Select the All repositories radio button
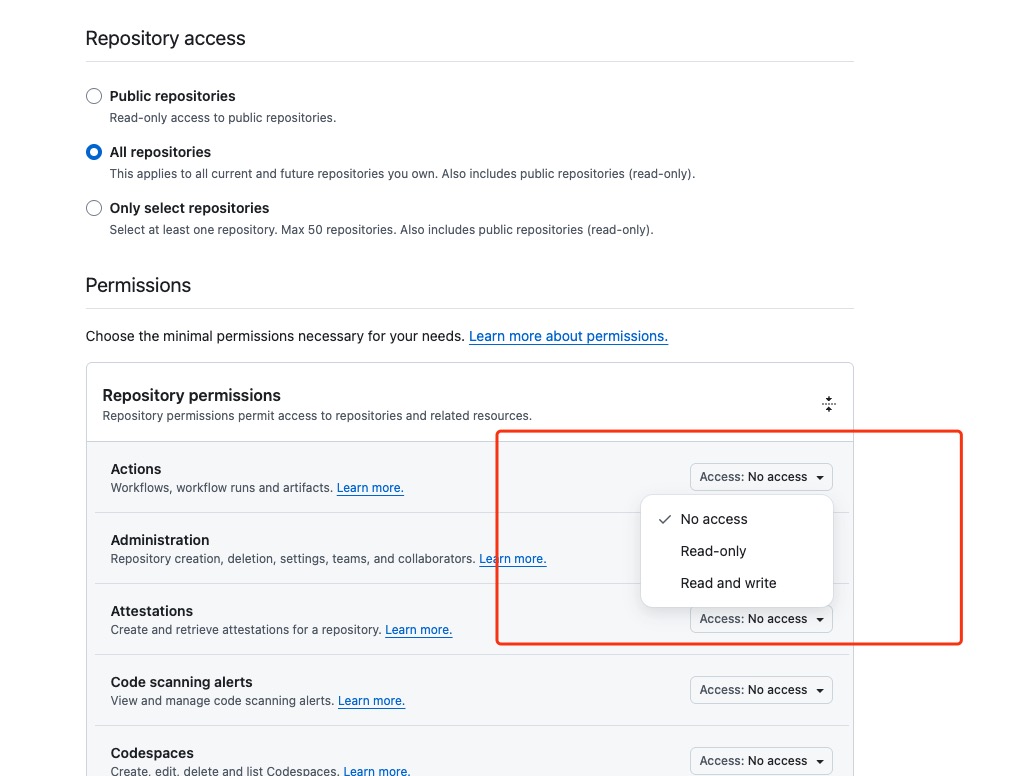Image resolution: width=1016 pixels, height=776 pixels. pyautogui.click(x=94, y=152)
